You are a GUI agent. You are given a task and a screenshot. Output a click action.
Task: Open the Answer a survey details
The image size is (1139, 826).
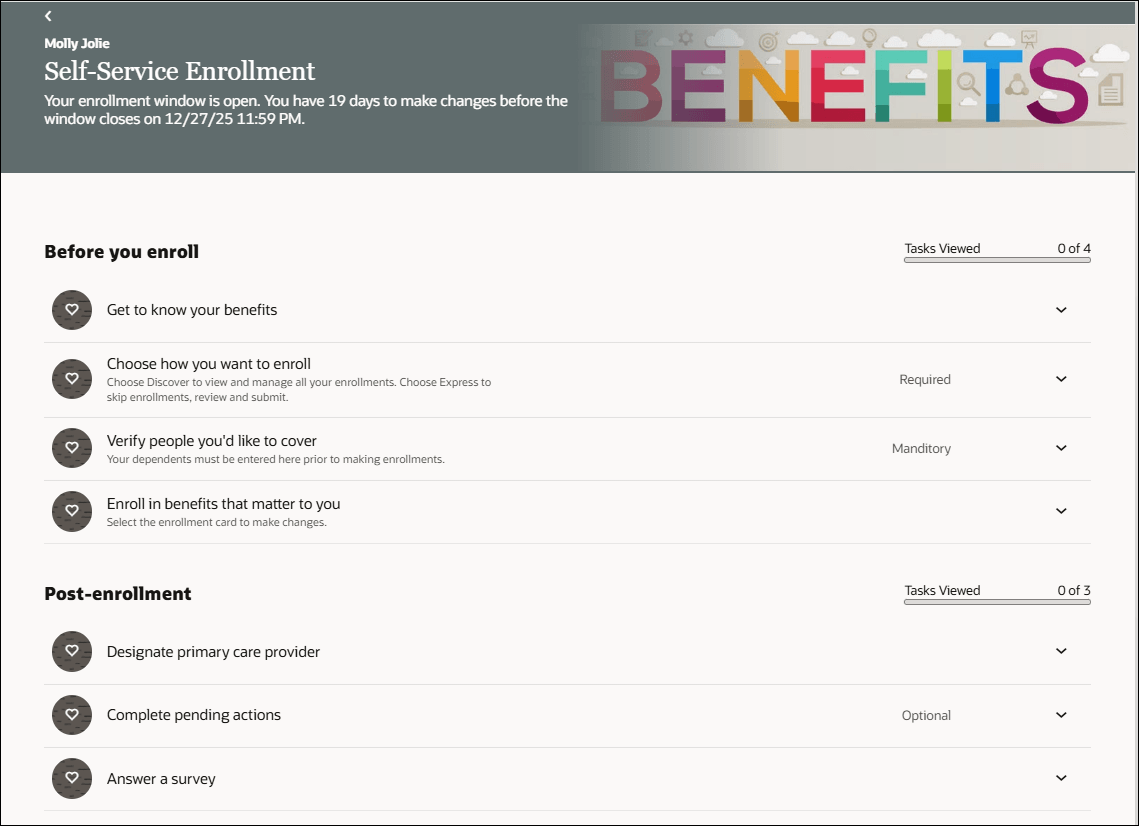[1061, 778]
